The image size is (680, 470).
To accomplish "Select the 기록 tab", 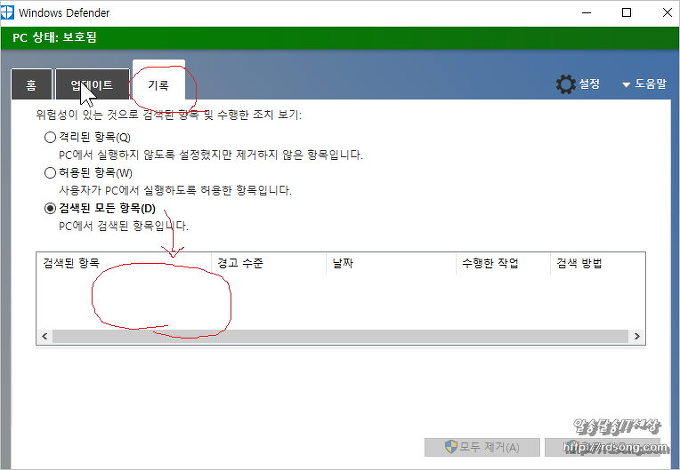I will [x=158, y=85].
